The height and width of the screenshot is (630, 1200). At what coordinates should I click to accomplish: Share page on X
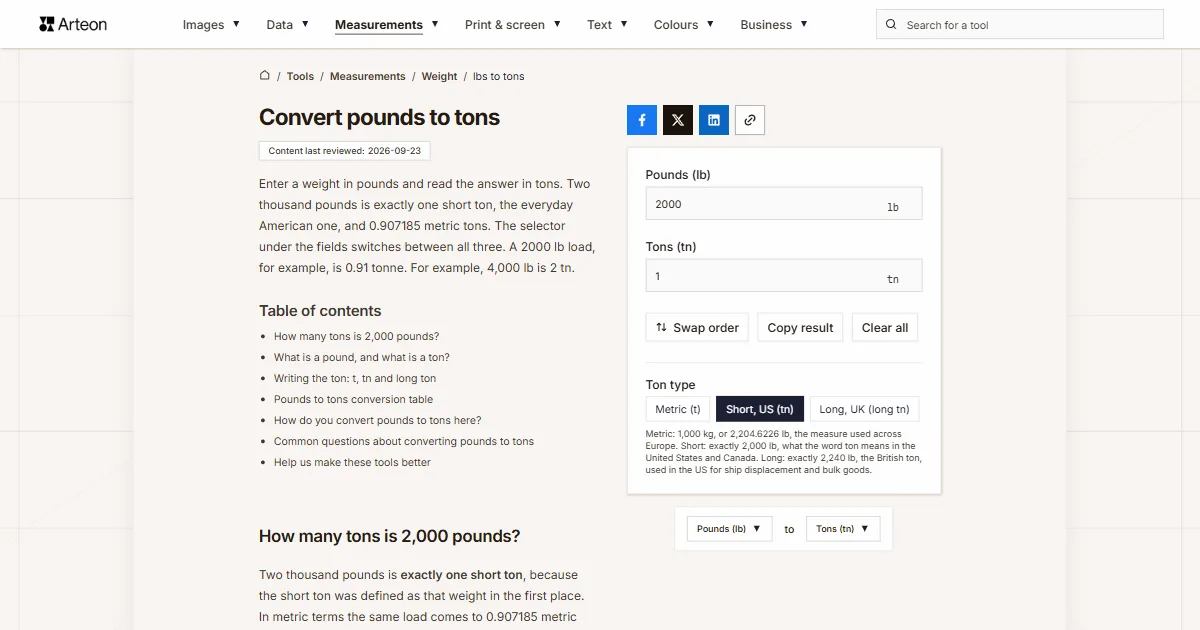pos(678,120)
